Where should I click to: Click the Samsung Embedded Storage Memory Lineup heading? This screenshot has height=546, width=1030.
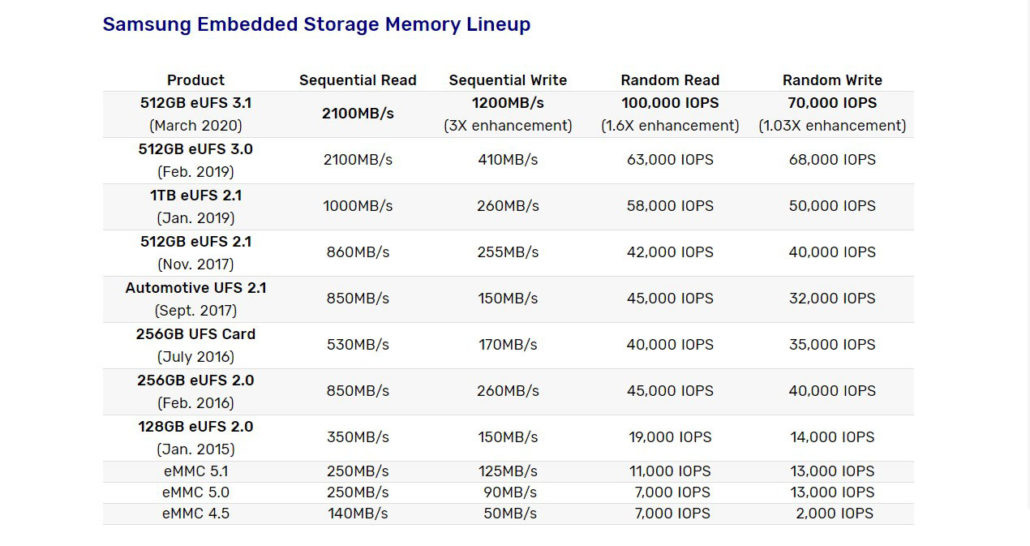point(317,24)
